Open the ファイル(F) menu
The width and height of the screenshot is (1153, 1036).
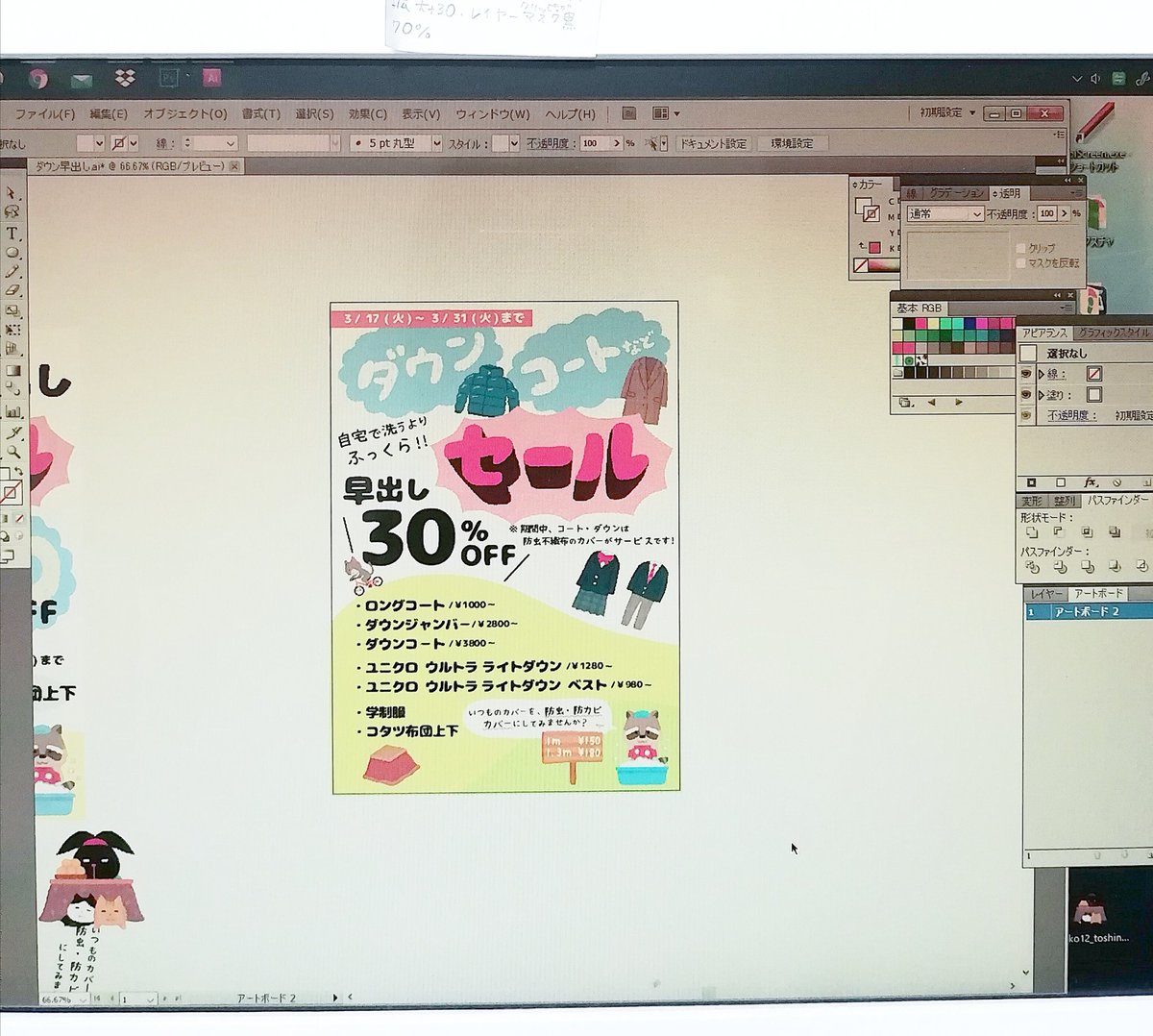pyautogui.click(x=45, y=114)
